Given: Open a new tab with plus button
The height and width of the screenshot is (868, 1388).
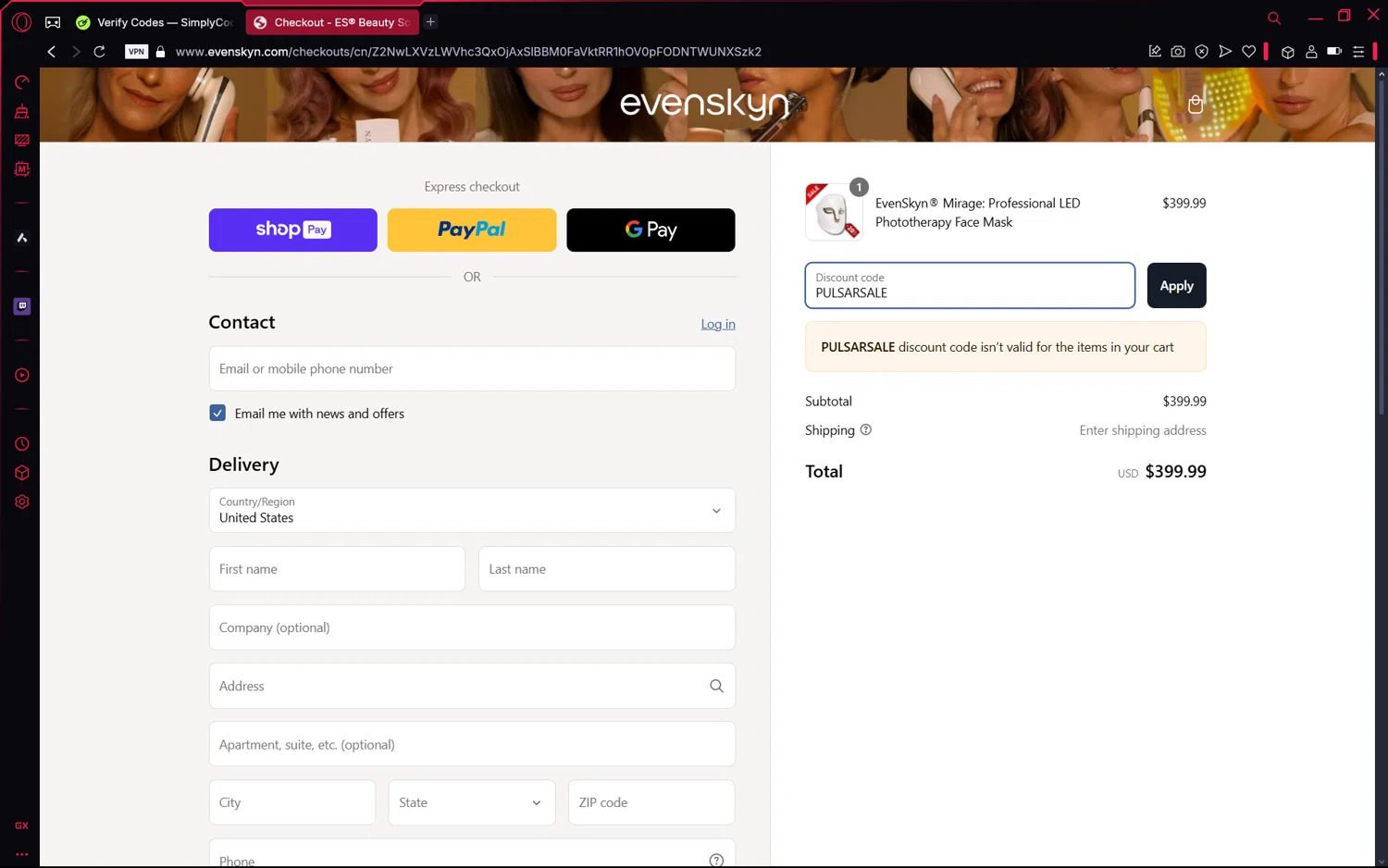Looking at the screenshot, I should (430, 21).
